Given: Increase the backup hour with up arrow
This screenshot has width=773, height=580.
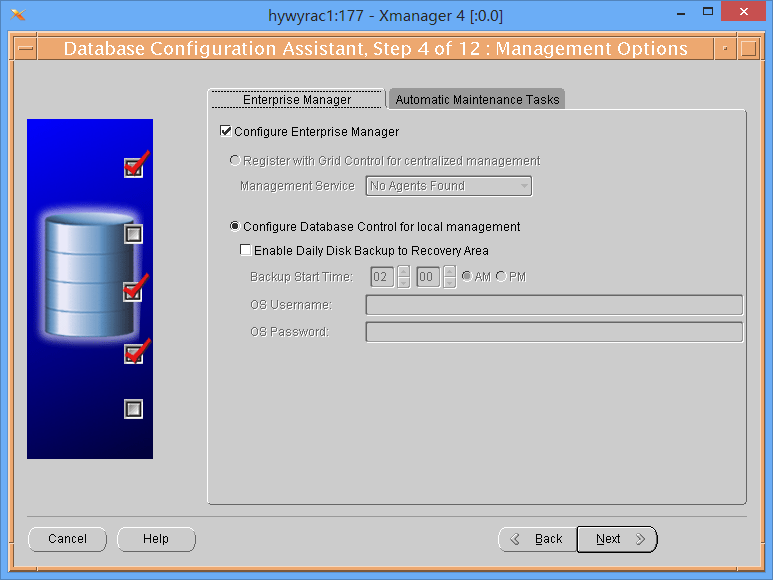Looking at the screenshot, I should 403,271.
